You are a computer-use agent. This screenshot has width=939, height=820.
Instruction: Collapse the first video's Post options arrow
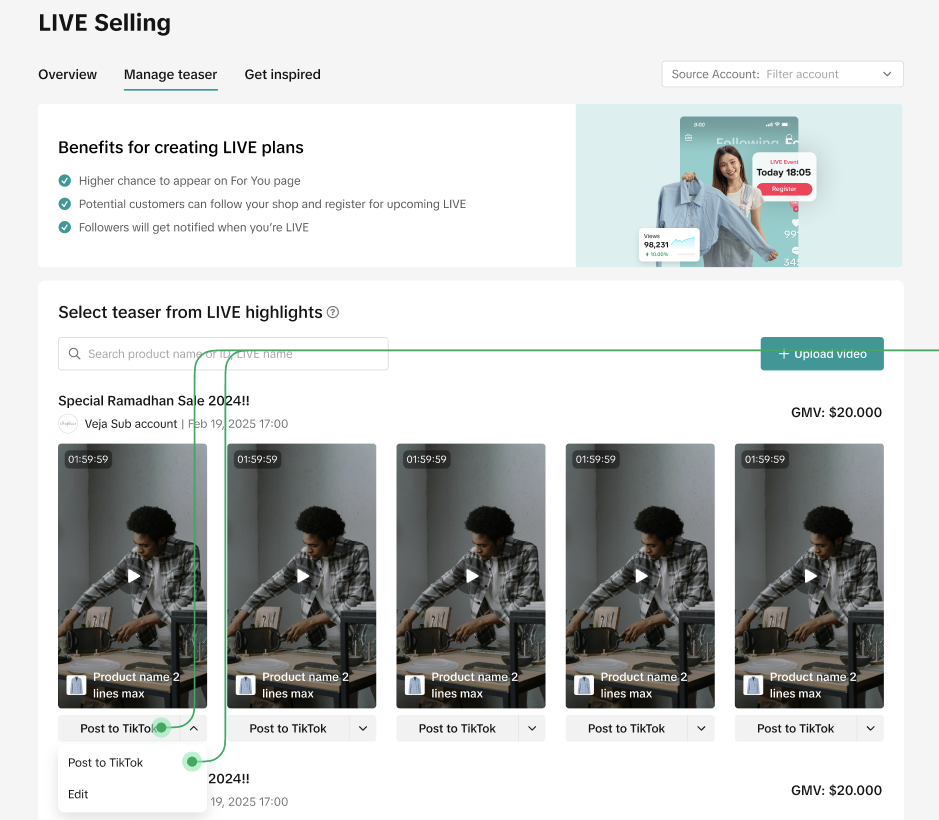194,729
